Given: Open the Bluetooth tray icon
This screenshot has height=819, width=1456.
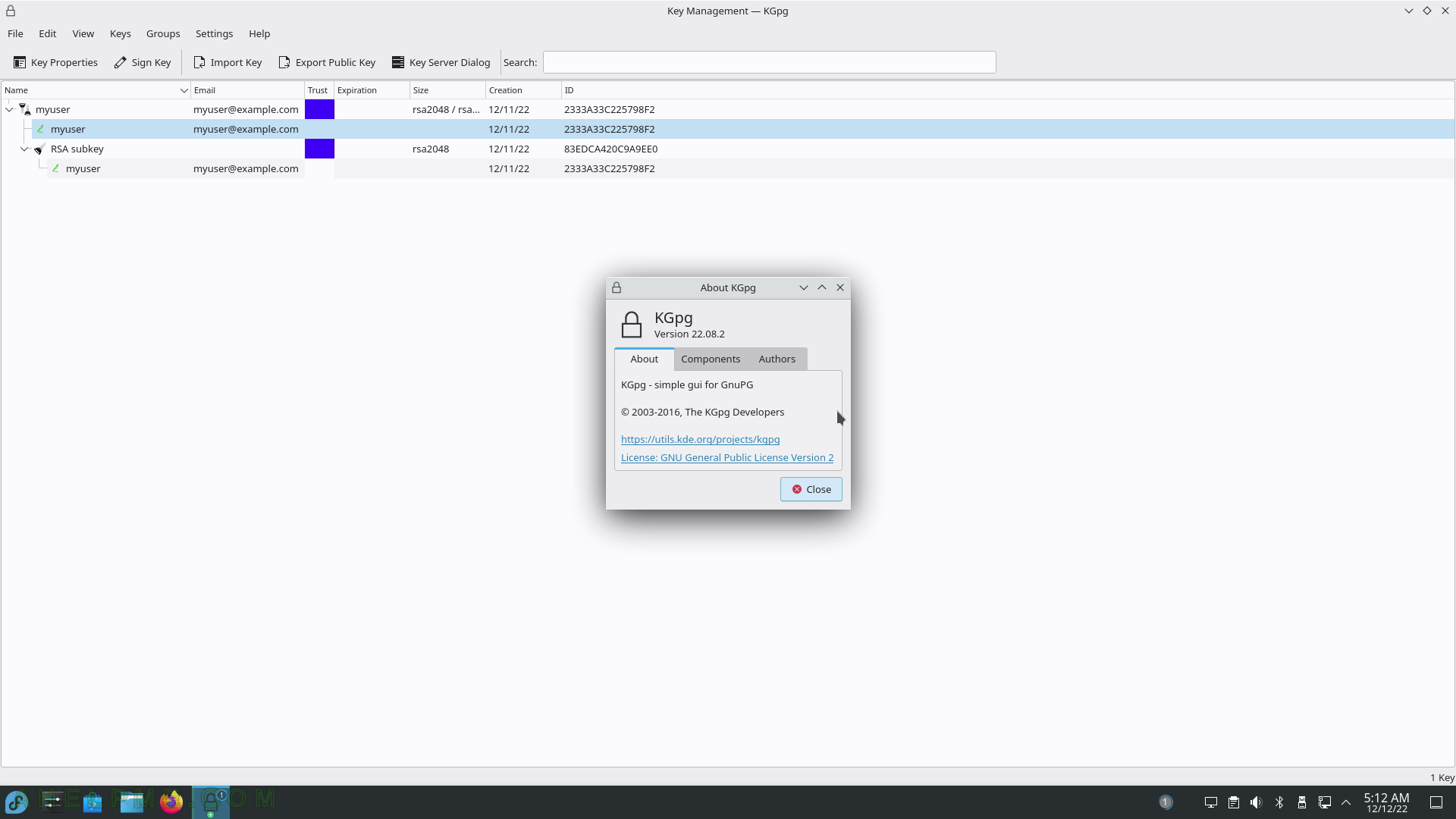Looking at the screenshot, I should [x=1279, y=802].
